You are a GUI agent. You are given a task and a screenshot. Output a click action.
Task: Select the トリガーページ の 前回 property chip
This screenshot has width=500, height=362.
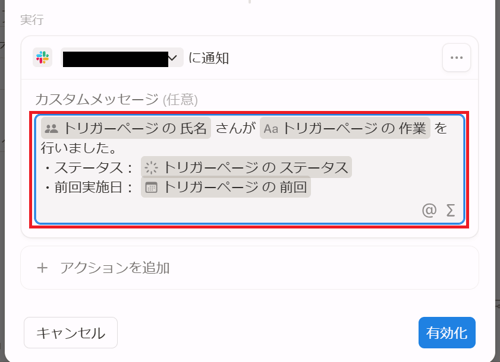click(226, 187)
